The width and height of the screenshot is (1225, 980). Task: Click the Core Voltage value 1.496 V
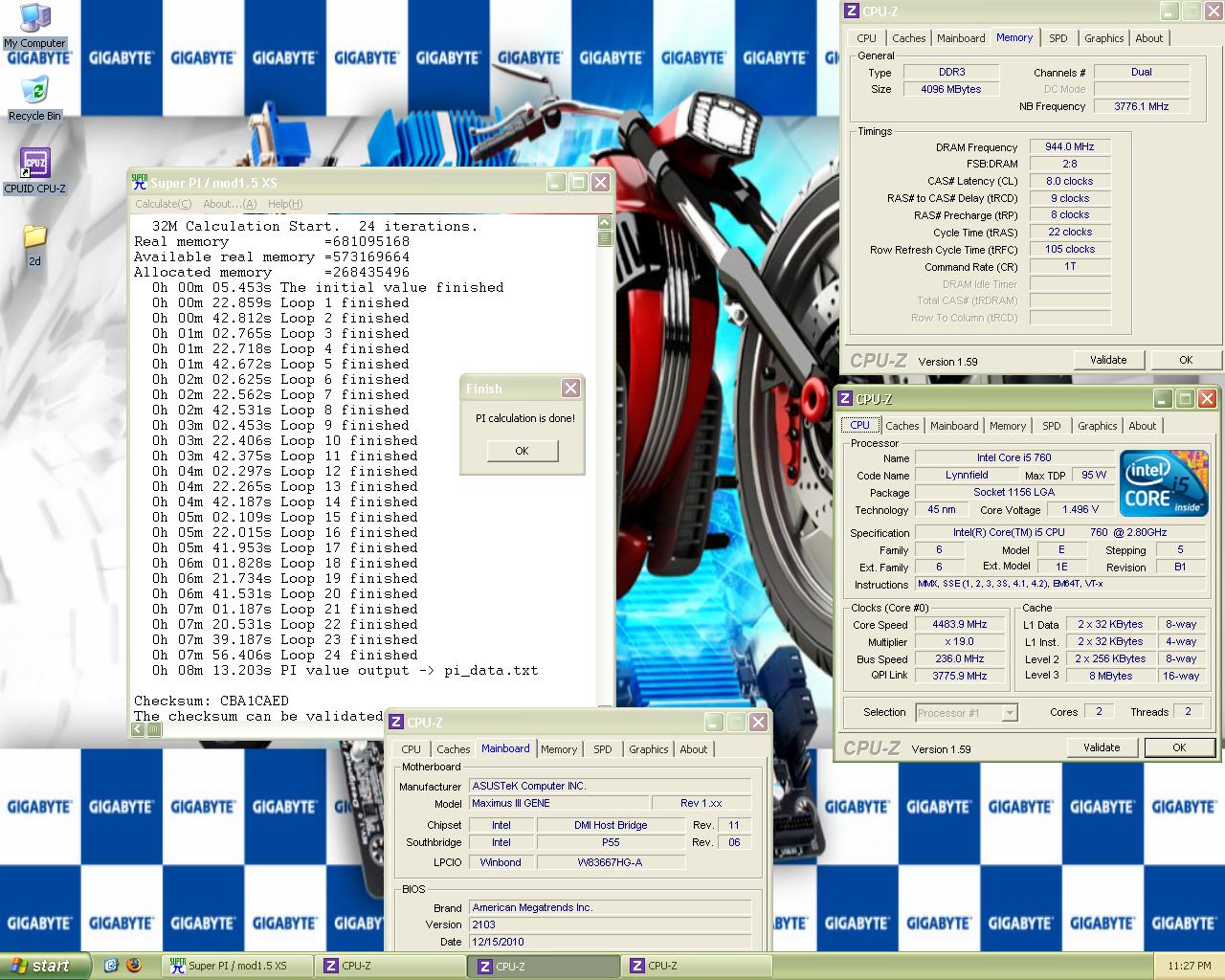(x=1080, y=509)
